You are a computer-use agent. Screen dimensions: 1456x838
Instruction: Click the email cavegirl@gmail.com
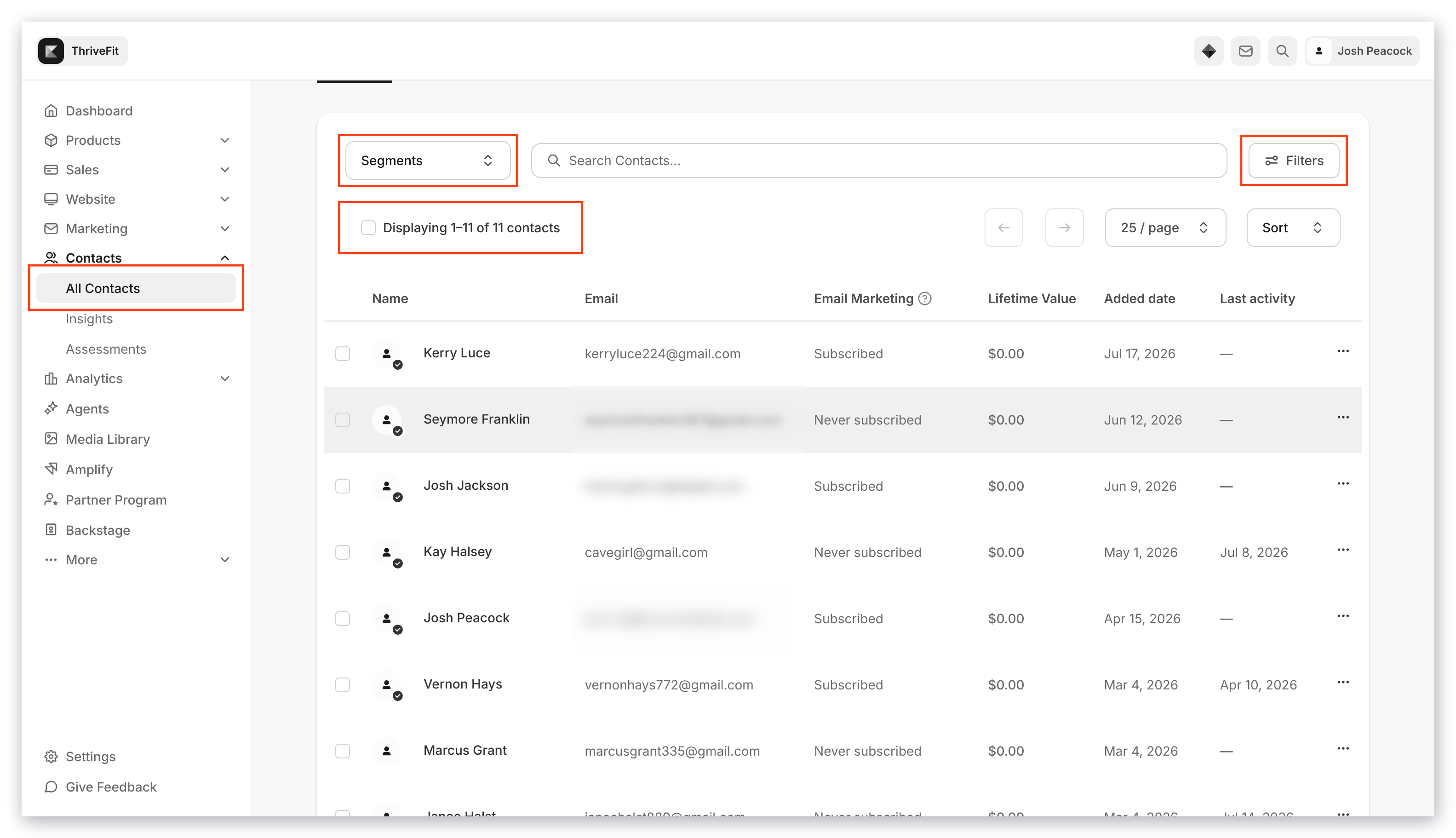click(646, 552)
